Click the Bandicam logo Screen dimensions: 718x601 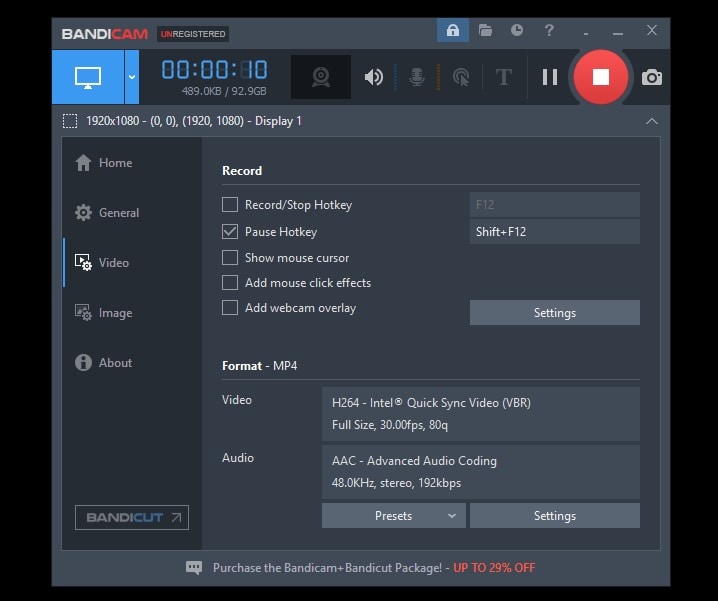pyautogui.click(x=105, y=34)
